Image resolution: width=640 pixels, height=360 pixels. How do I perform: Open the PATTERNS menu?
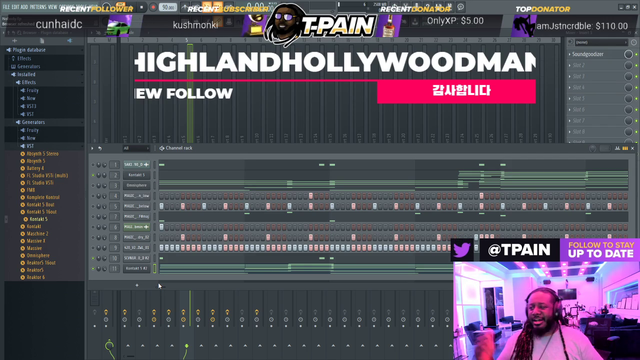(x=38, y=7)
